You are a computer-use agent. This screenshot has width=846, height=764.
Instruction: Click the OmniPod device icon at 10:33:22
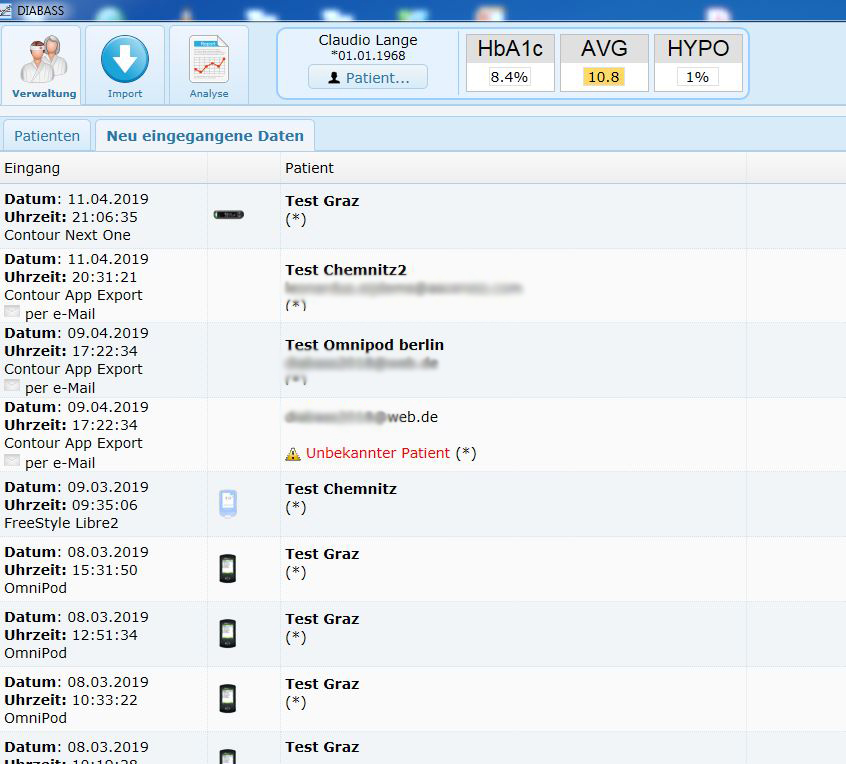tap(228, 699)
